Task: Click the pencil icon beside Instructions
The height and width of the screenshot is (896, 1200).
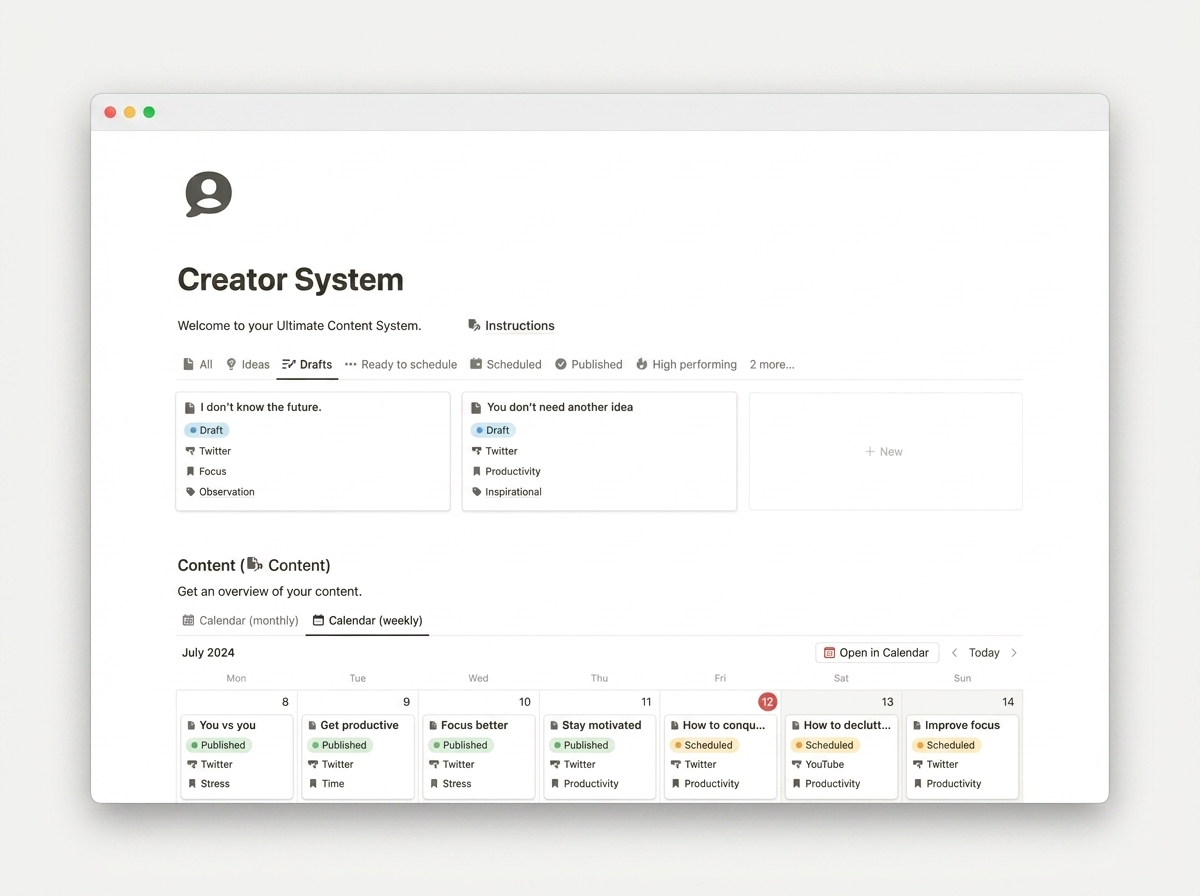Action: pyautogui.click(x=474, y=325)
